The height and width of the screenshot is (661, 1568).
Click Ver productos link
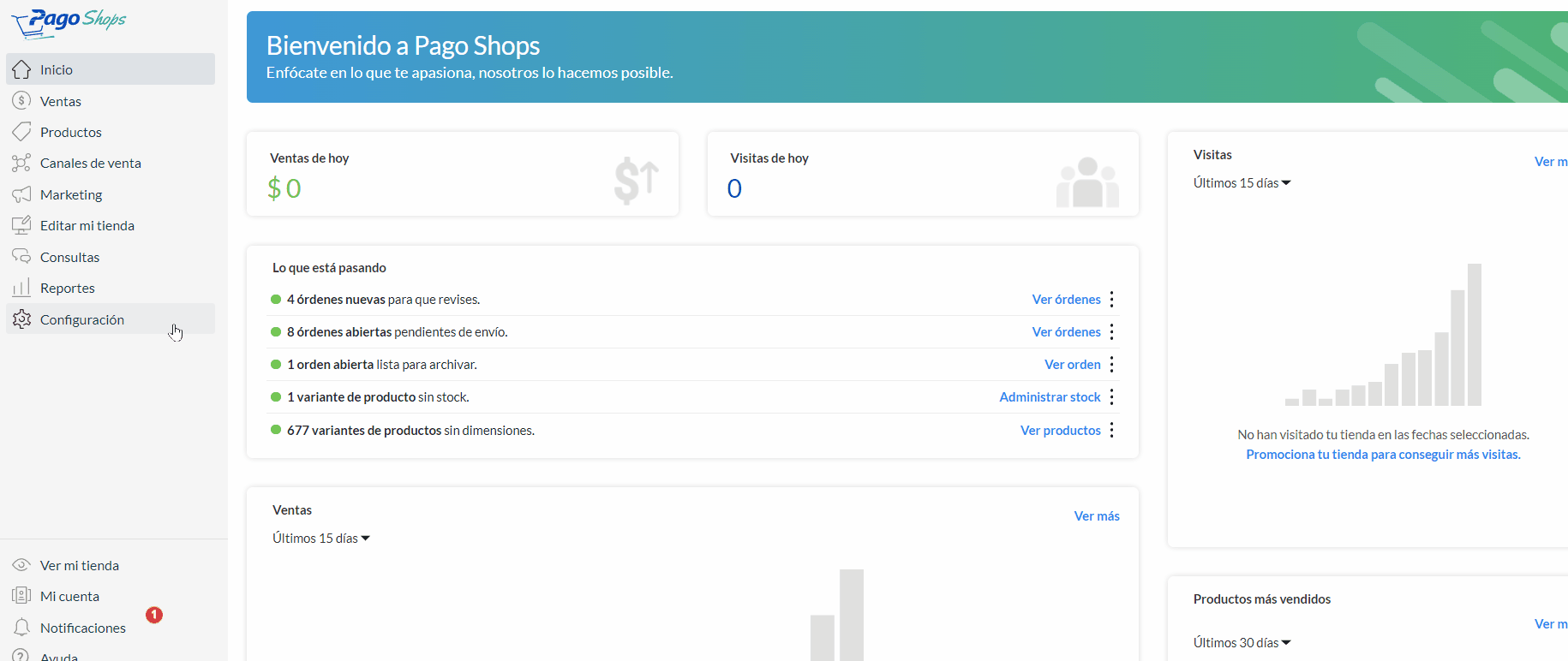click(1060, 431)
